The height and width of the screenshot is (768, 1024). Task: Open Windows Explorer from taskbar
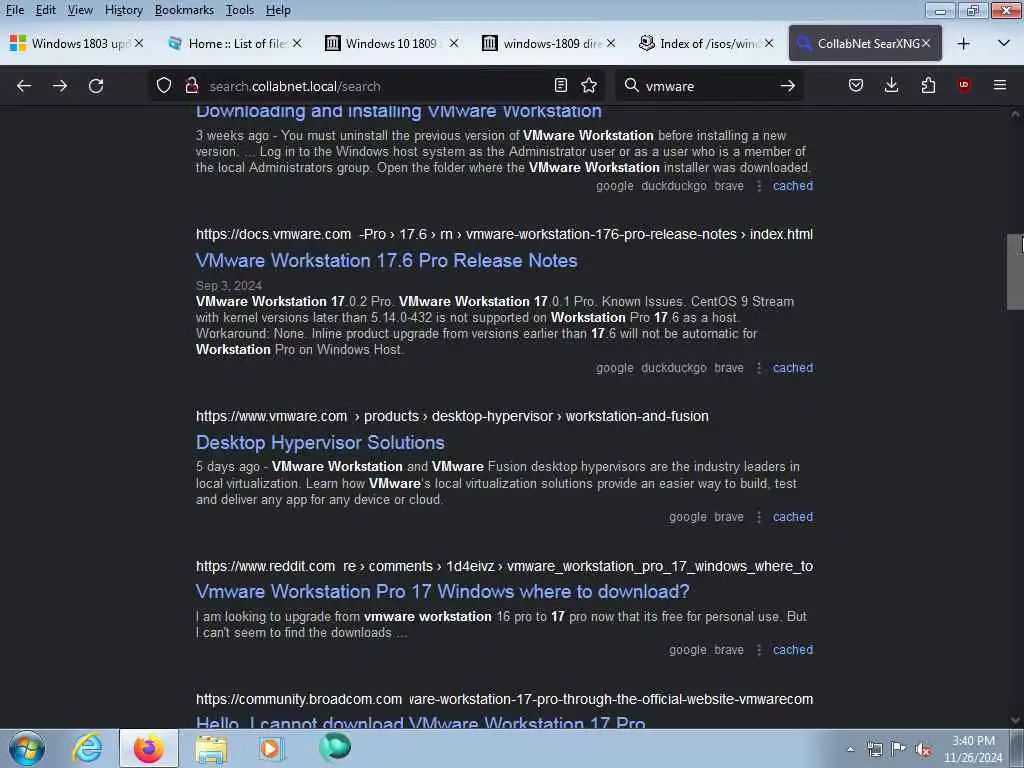tap(210, 748)
